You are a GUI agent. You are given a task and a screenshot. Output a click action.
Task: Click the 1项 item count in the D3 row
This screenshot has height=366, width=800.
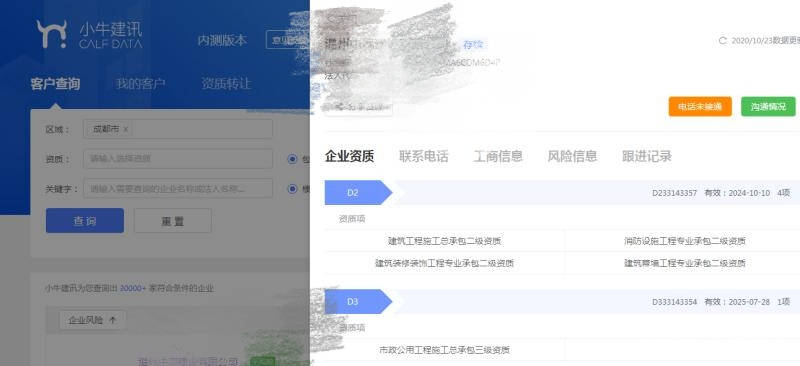[784, 302]
